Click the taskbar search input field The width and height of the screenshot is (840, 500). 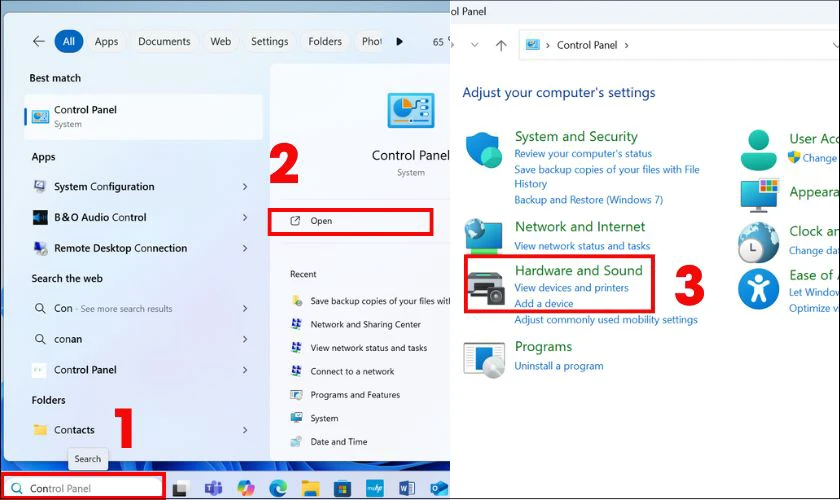coord(84,488)
